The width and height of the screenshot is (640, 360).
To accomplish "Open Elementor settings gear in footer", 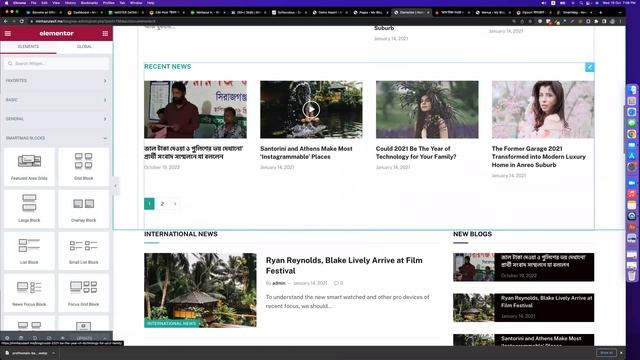I will 7,338.
